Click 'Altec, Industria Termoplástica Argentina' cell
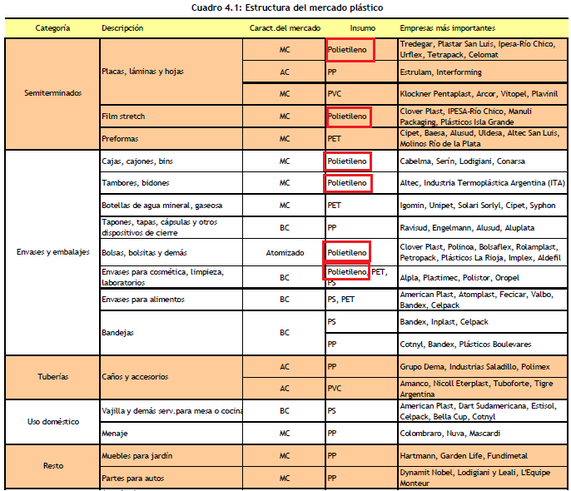 [x=483, y=183]
